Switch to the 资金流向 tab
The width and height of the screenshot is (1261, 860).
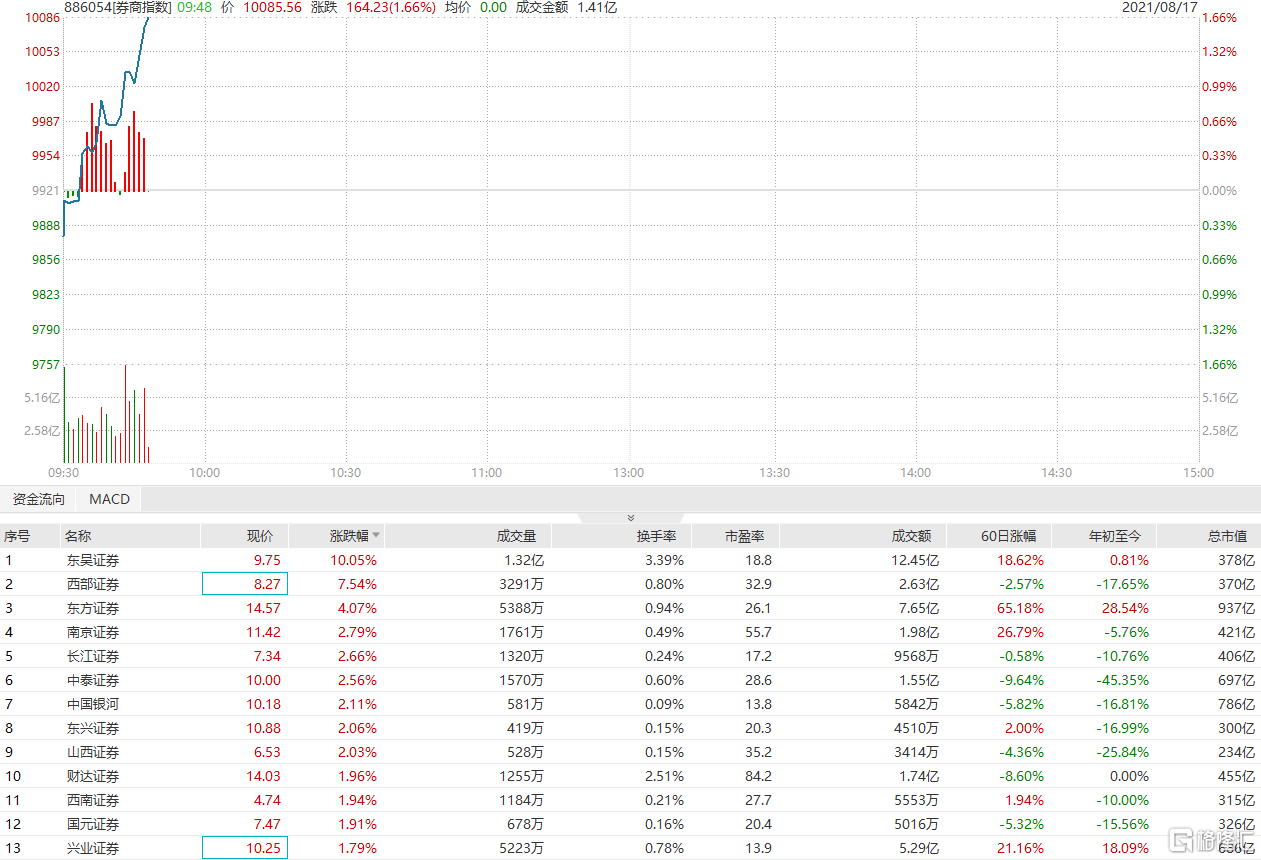click(39, 499)
